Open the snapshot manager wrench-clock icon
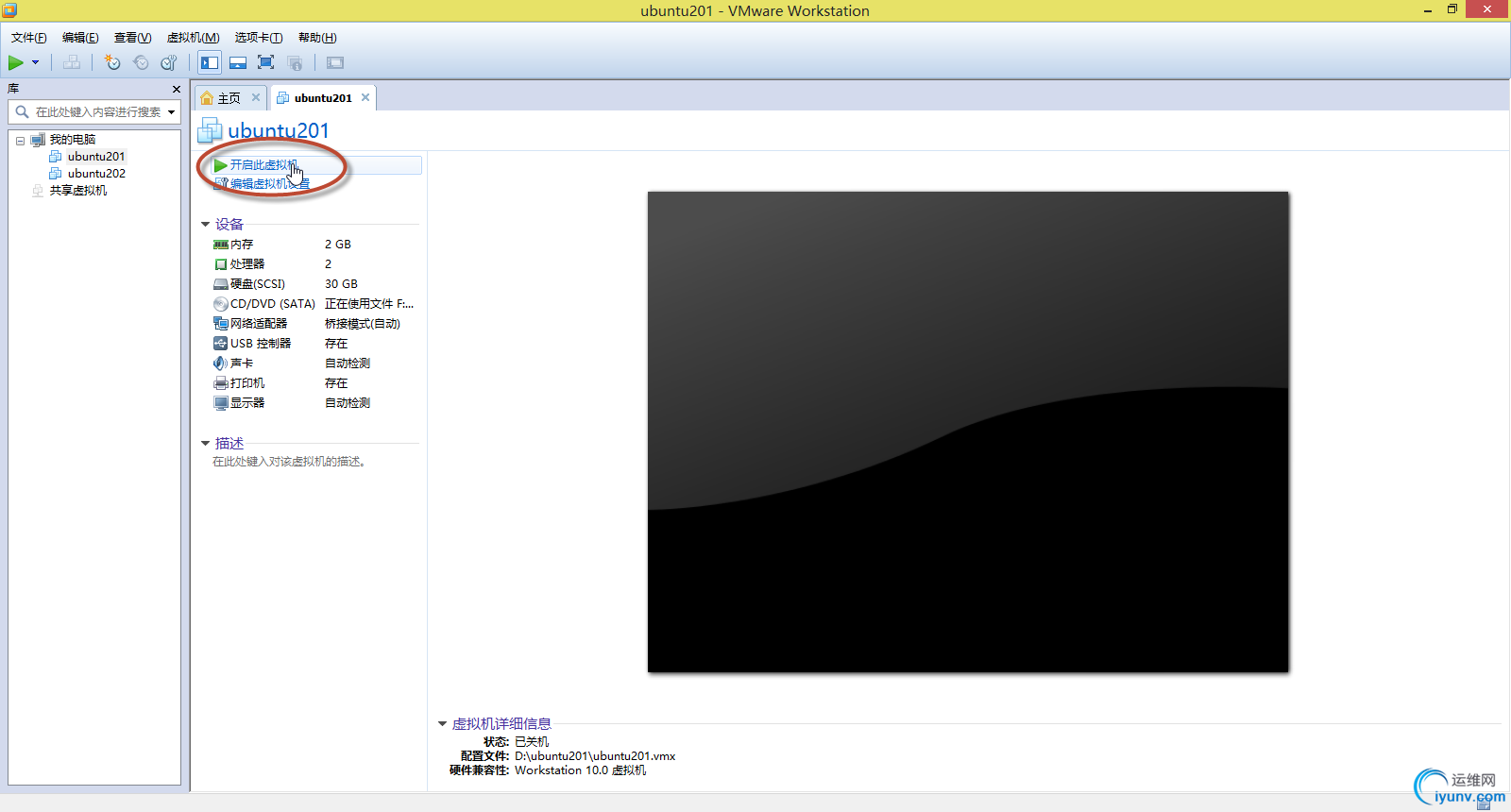Viewport: 1511px width, 812px height. click(169, 62)
